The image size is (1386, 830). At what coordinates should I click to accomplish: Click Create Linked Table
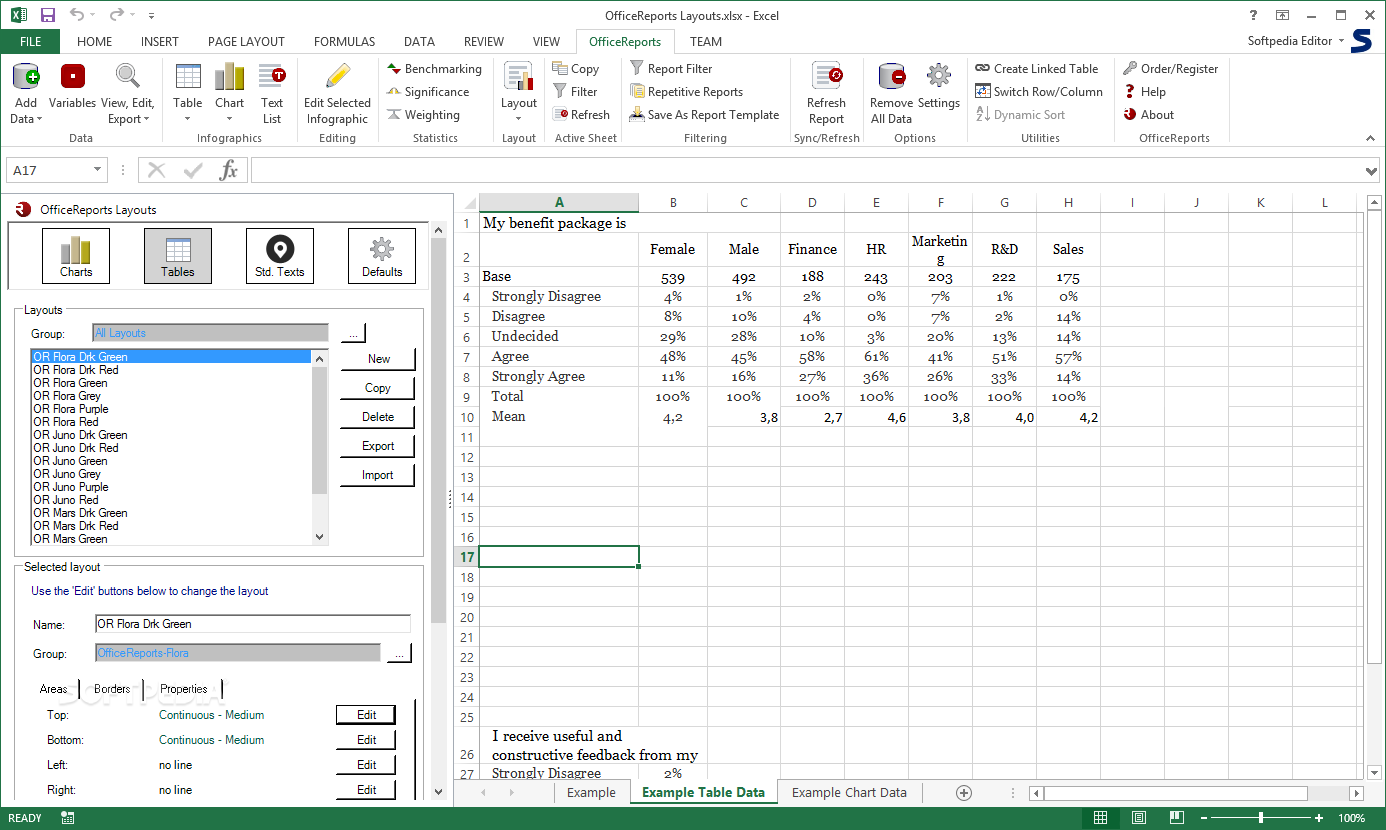[x=1037, y=69]
